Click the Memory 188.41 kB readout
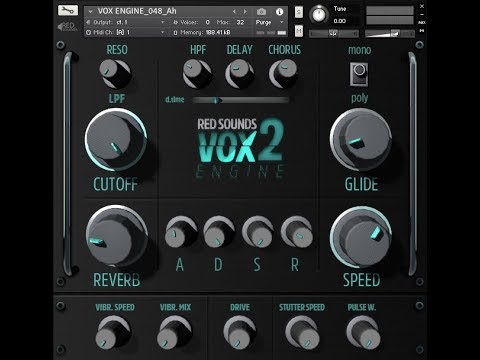 218,32
